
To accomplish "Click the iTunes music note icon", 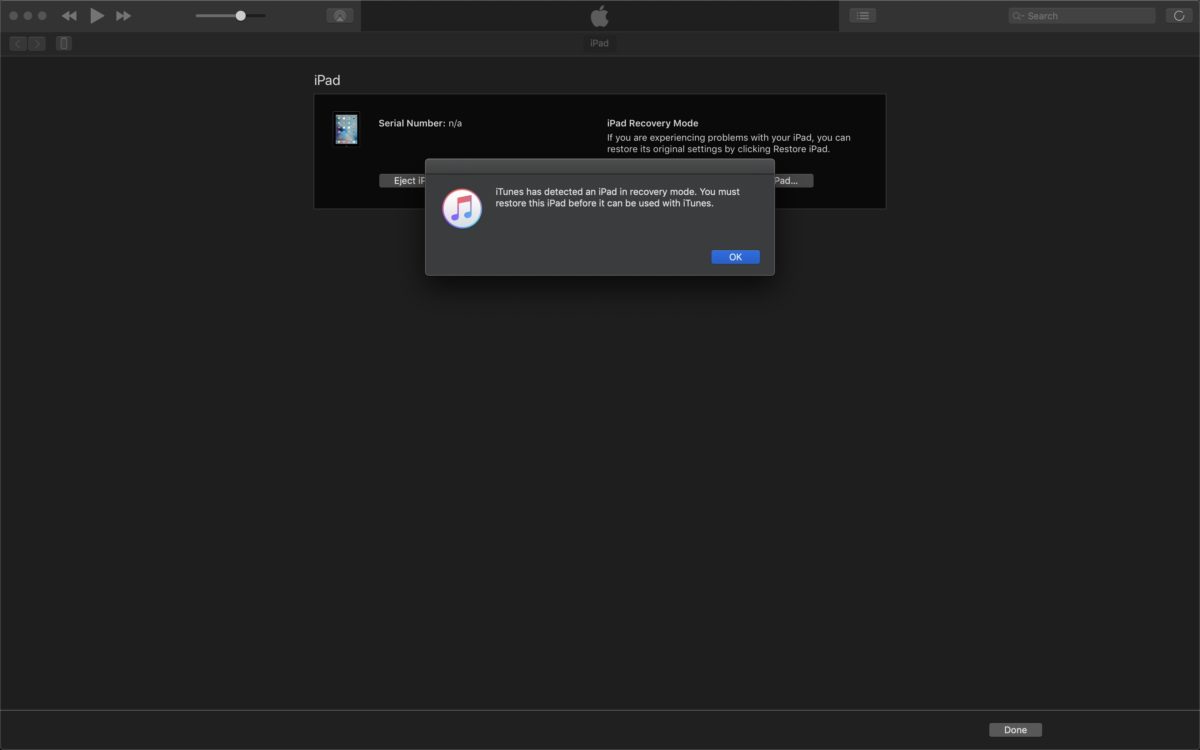I will (462, 208).
